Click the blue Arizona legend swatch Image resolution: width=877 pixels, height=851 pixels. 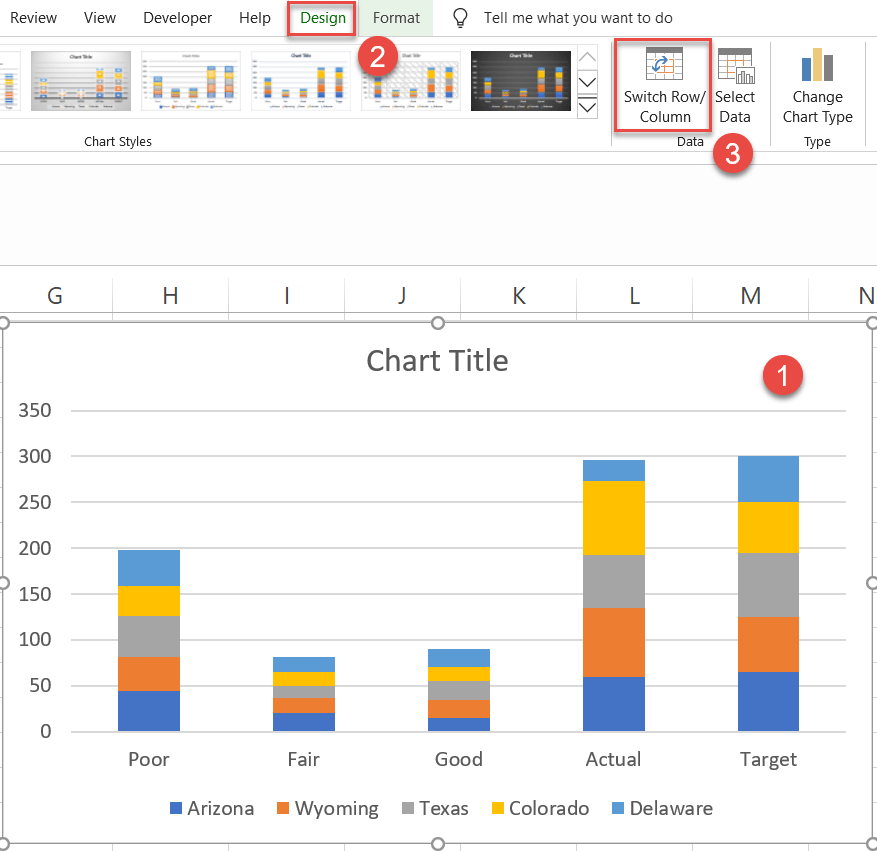click(x=175, y=807)
